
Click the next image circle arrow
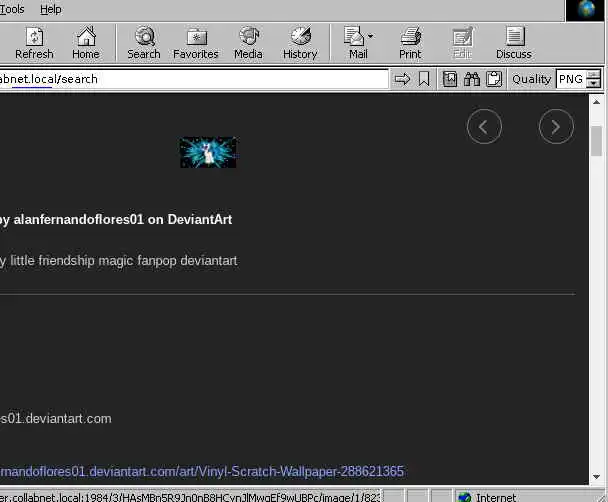556,126
